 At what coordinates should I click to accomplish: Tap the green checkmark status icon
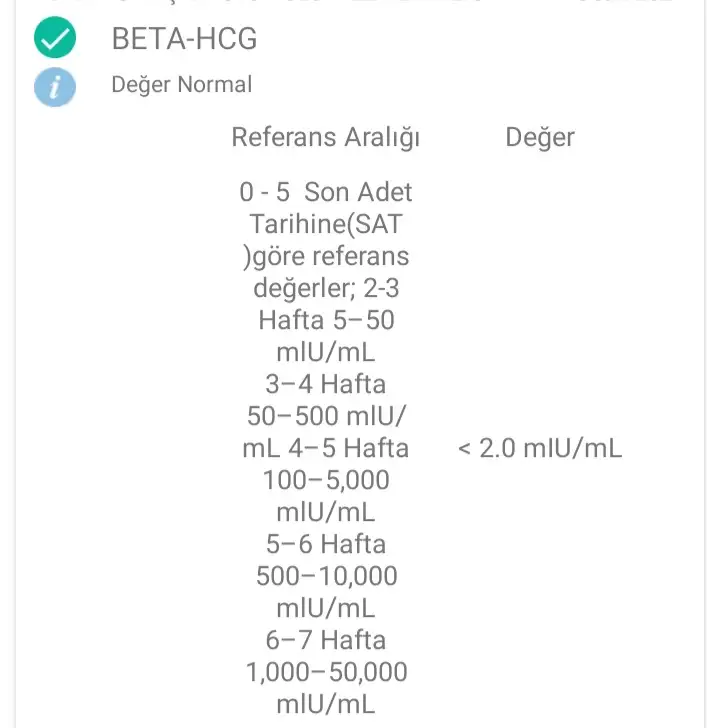(x=55, y=38)
